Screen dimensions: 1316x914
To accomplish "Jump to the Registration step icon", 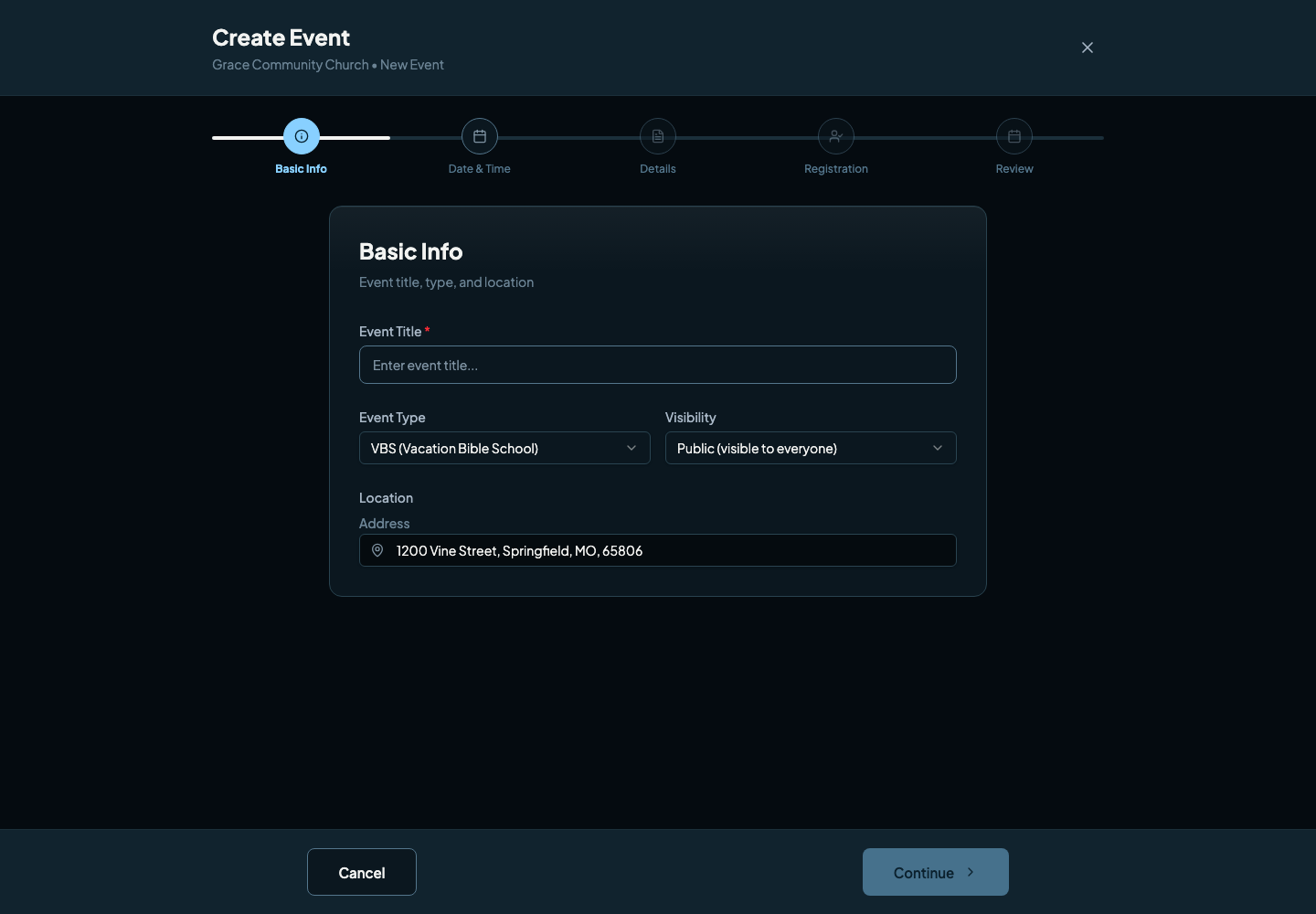I will [836, 136].
